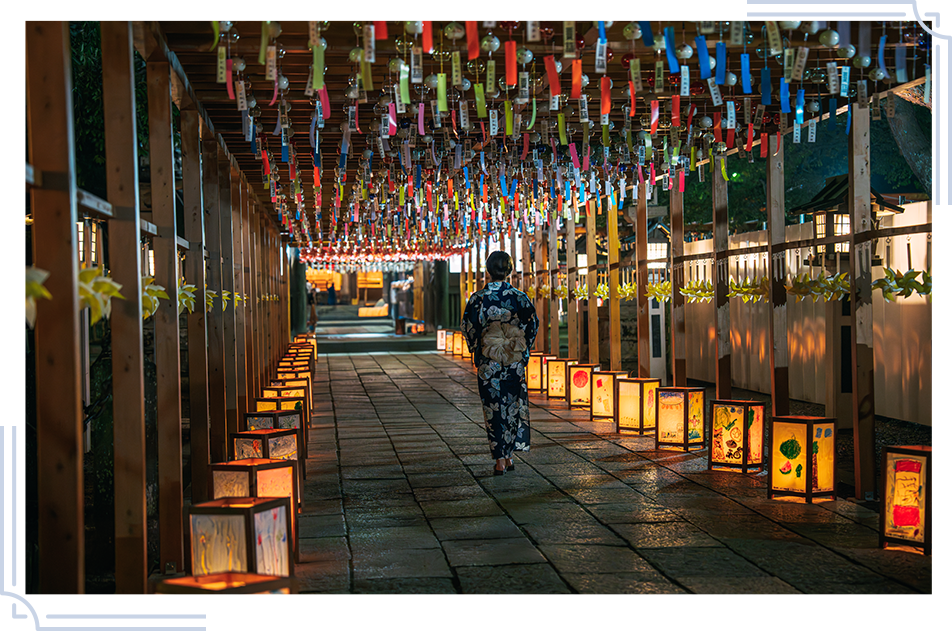Viewport: 952px width, 631px height.
Task: Click the woman's hair bun
Action: click(499, 264)
